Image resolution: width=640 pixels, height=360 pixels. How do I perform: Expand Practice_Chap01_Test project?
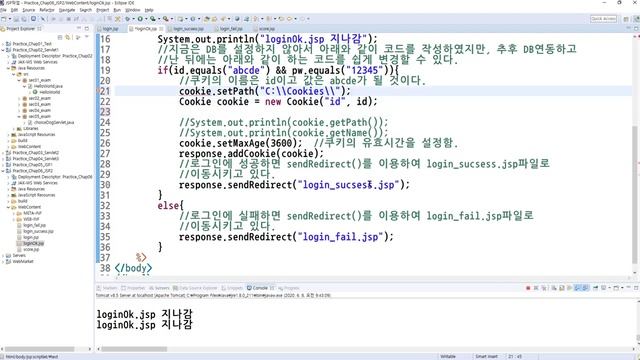[3, 44]
